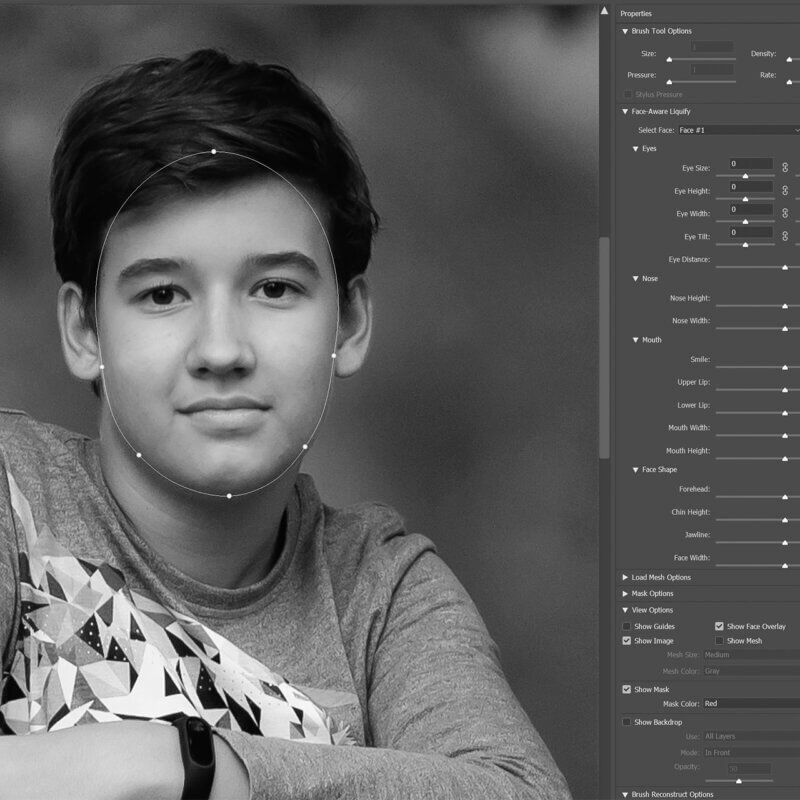Turn on Show Backdrop
Screen dimensions: 800x800
(626, 721)
